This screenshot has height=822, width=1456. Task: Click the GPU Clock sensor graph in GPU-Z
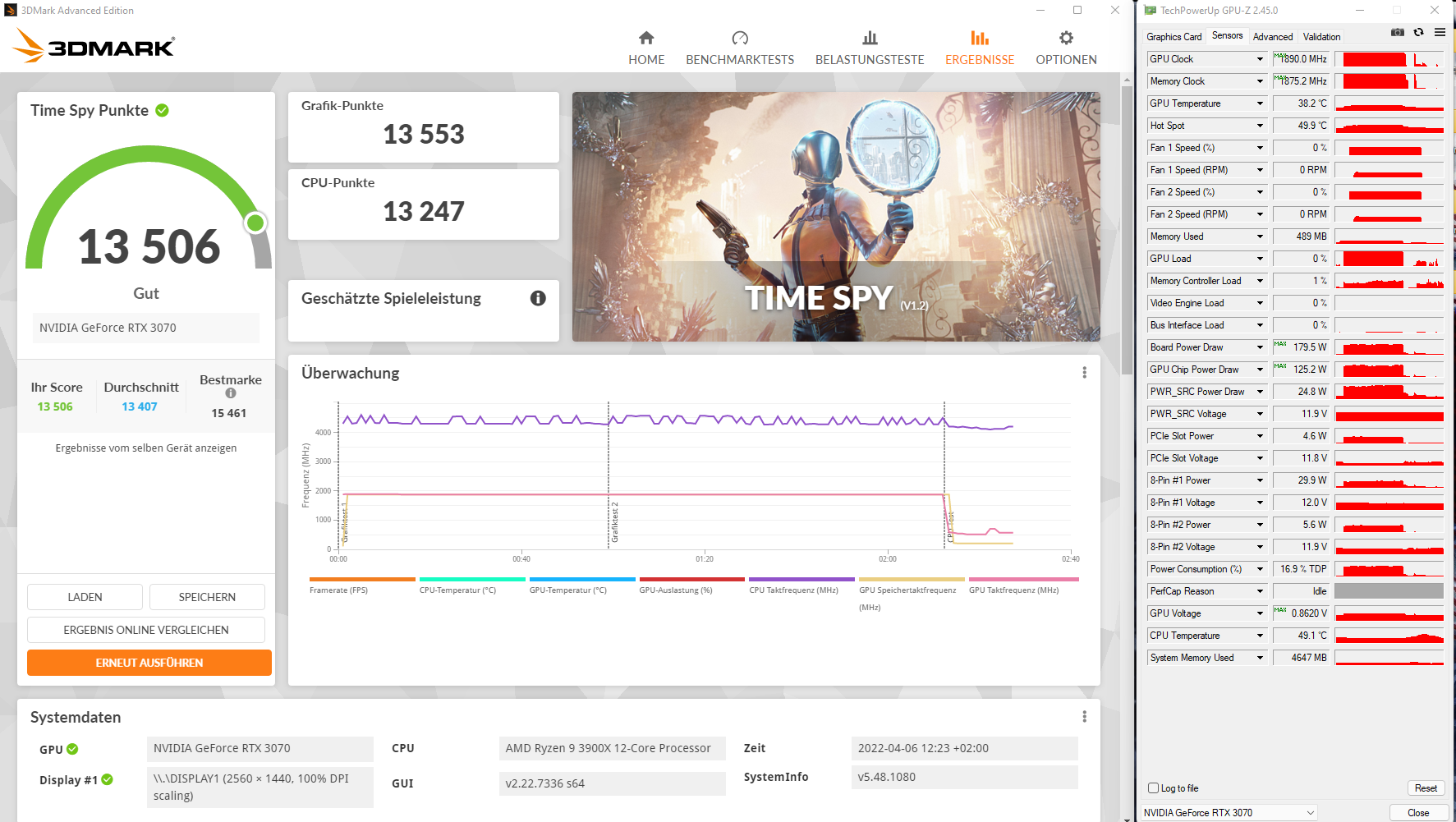(x=1389, y=59)
